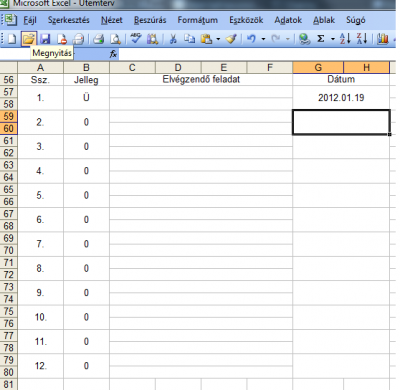Click the fx Insert Function button
Screen dimensions: 400x390
pos(113,54)
